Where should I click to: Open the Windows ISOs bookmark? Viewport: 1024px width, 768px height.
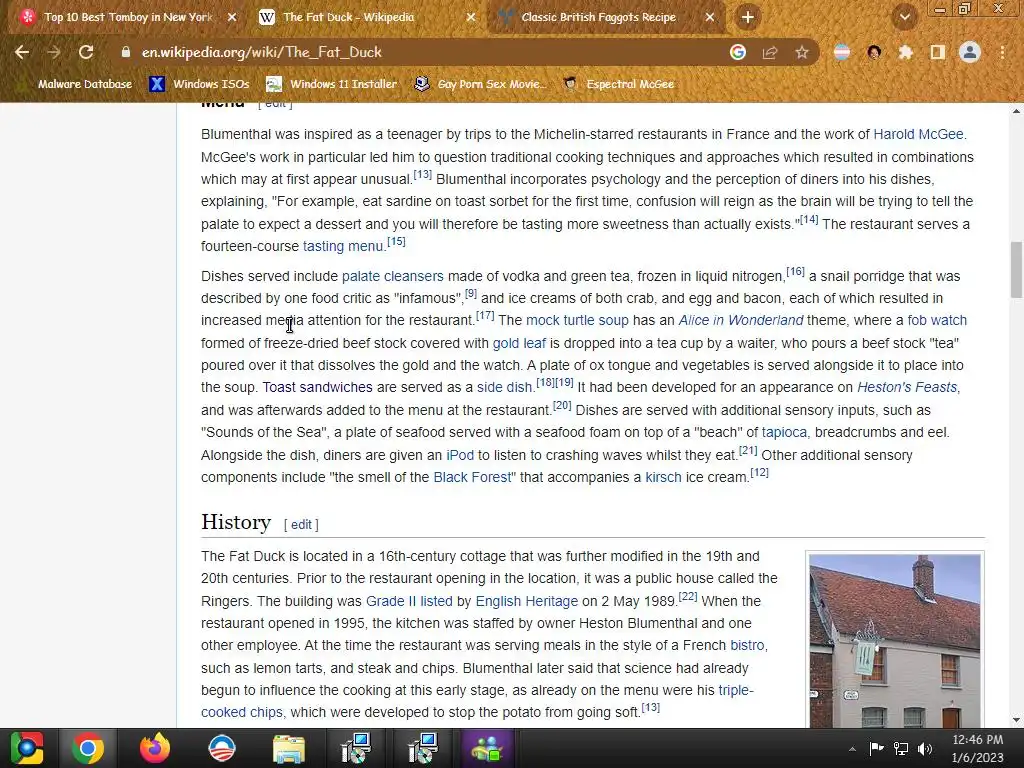200,84
